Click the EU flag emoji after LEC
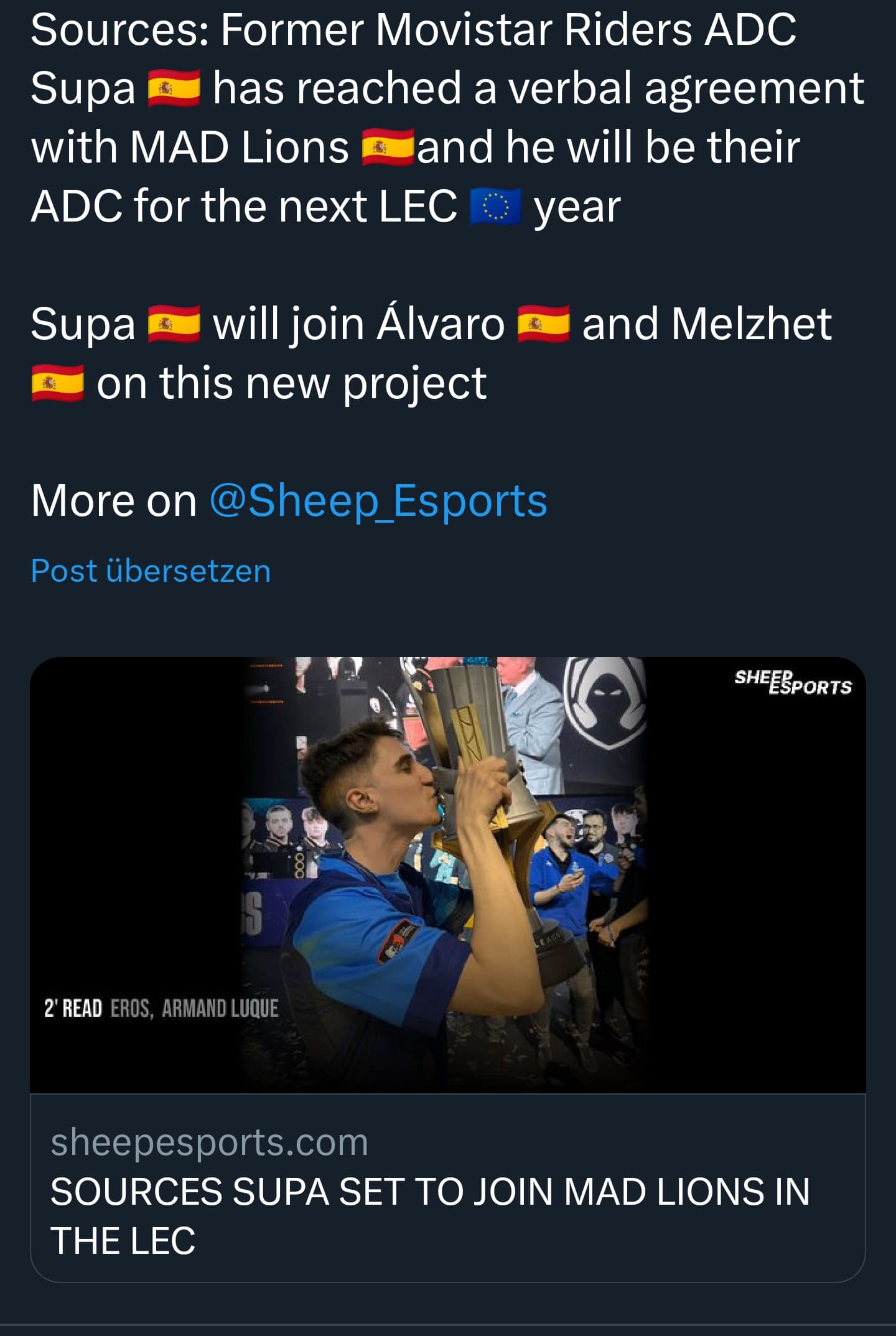The width and height of the screenshot is (896, 1336). click(x=495, y=207)
